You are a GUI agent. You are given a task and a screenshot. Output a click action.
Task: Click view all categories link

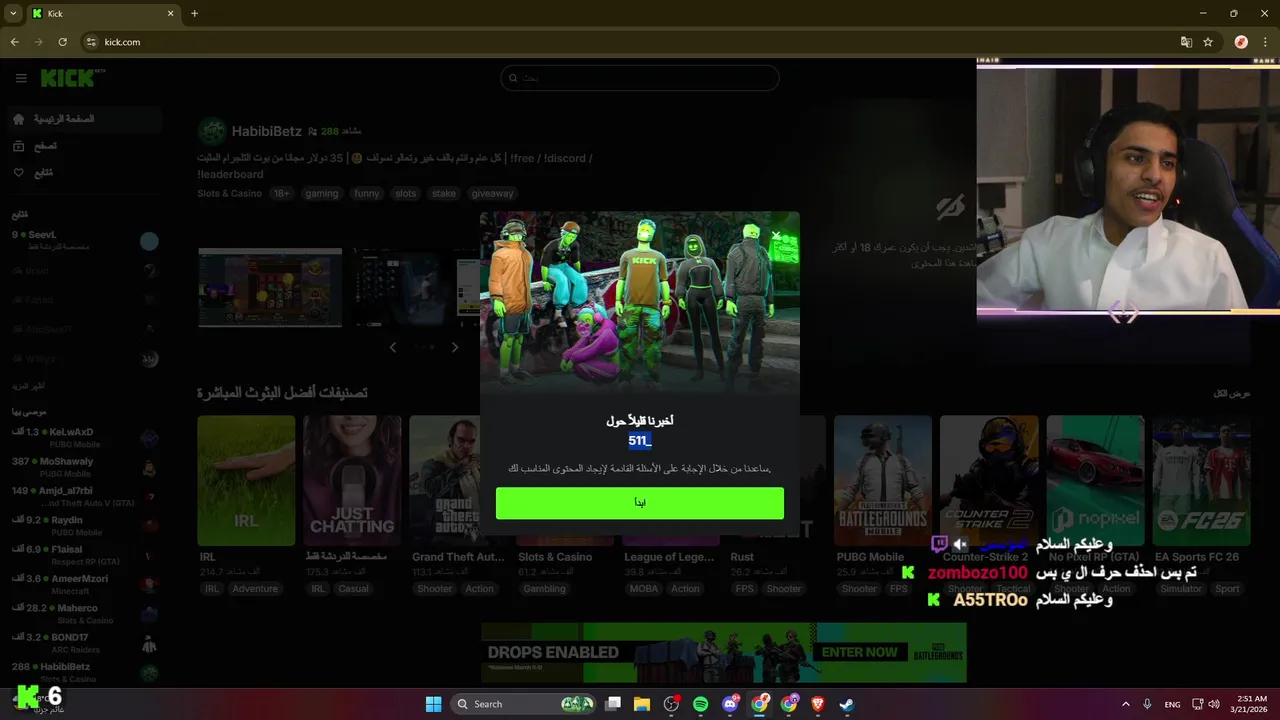(x=1232, y=393)
